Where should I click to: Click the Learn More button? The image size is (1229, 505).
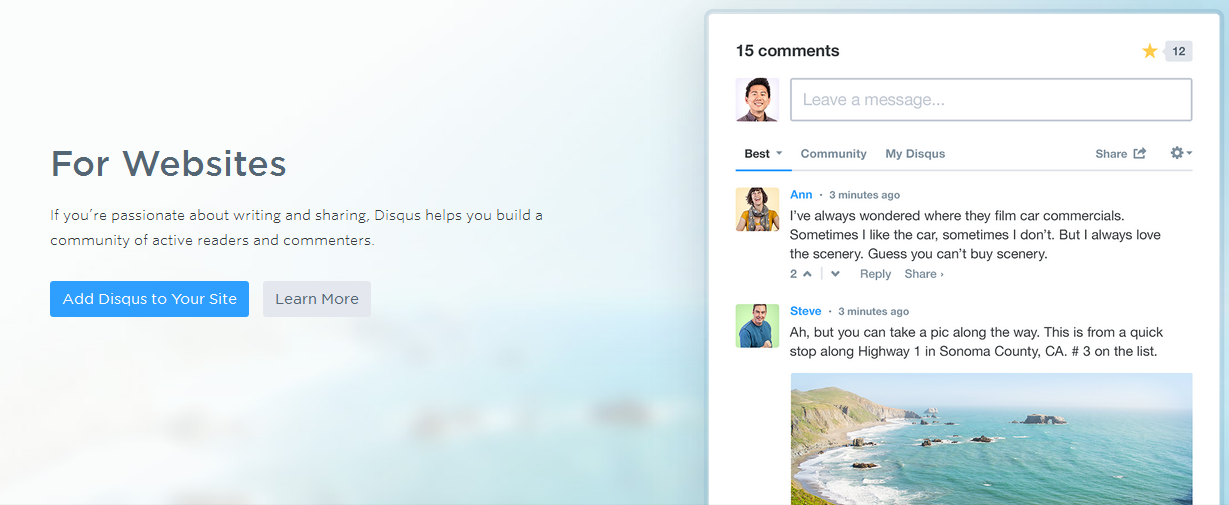317,299
